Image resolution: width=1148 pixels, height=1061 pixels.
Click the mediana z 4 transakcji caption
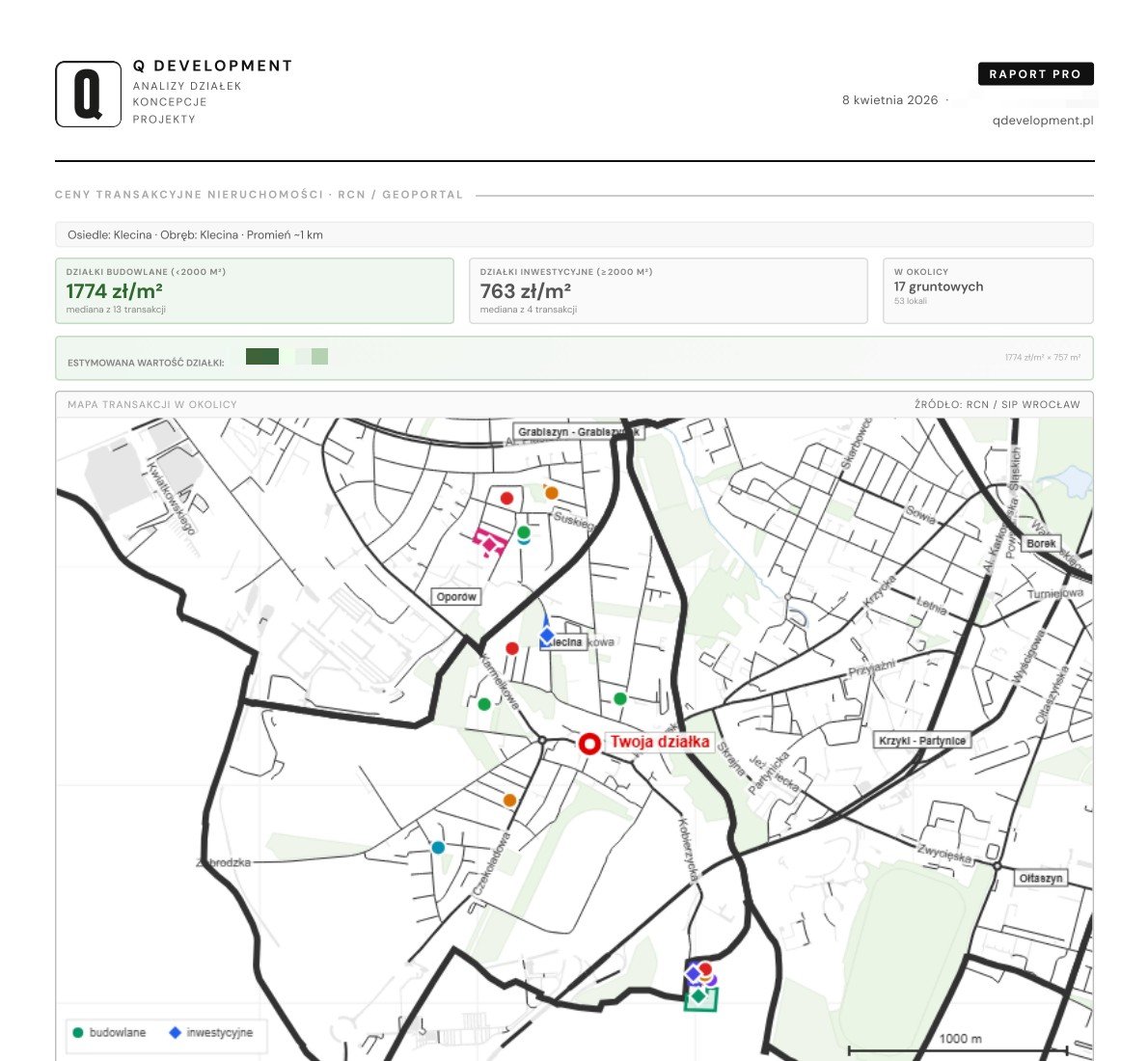(529, 310)
